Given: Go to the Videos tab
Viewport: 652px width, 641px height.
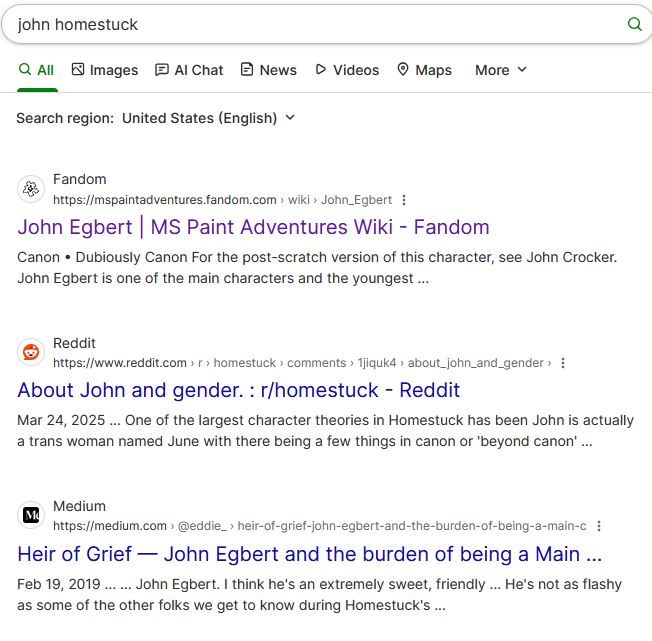Looking at the screenshot, I should pos(346,70).
